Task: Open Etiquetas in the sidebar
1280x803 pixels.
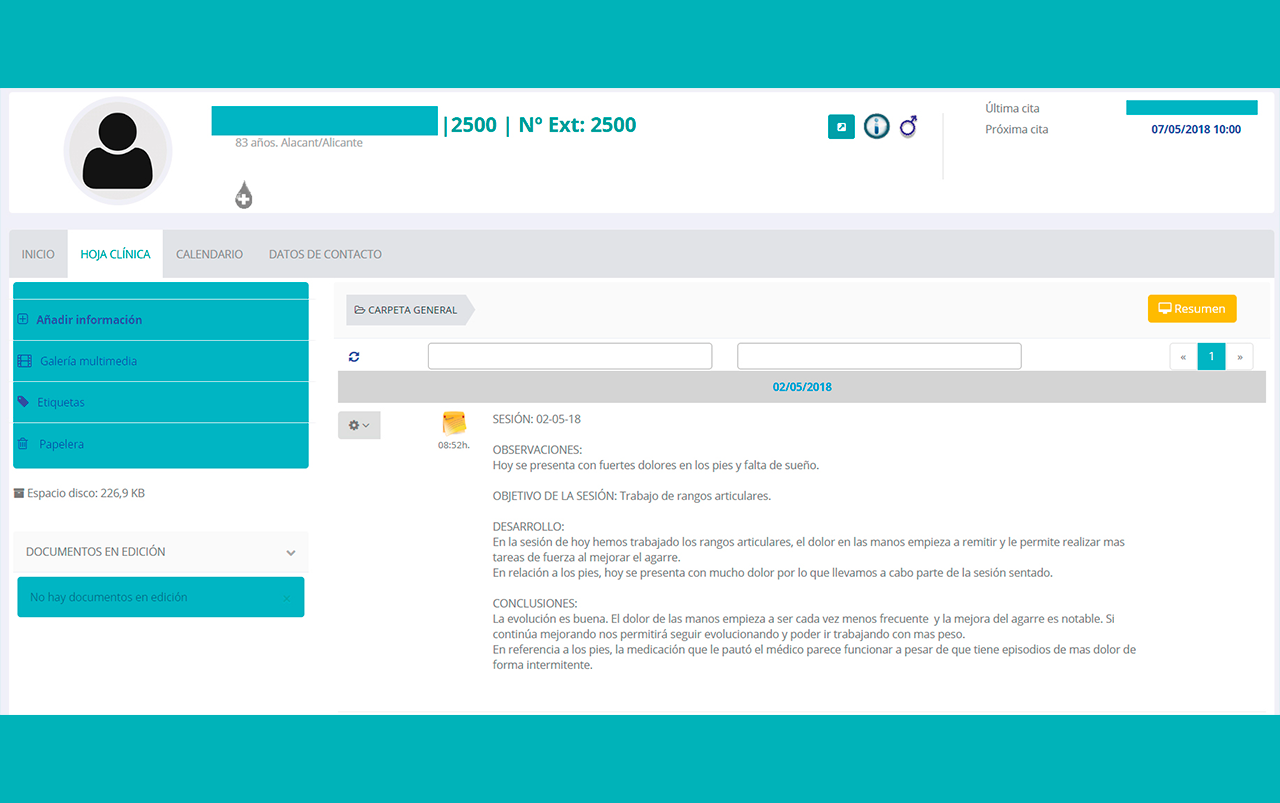Action: coord(61,402)
